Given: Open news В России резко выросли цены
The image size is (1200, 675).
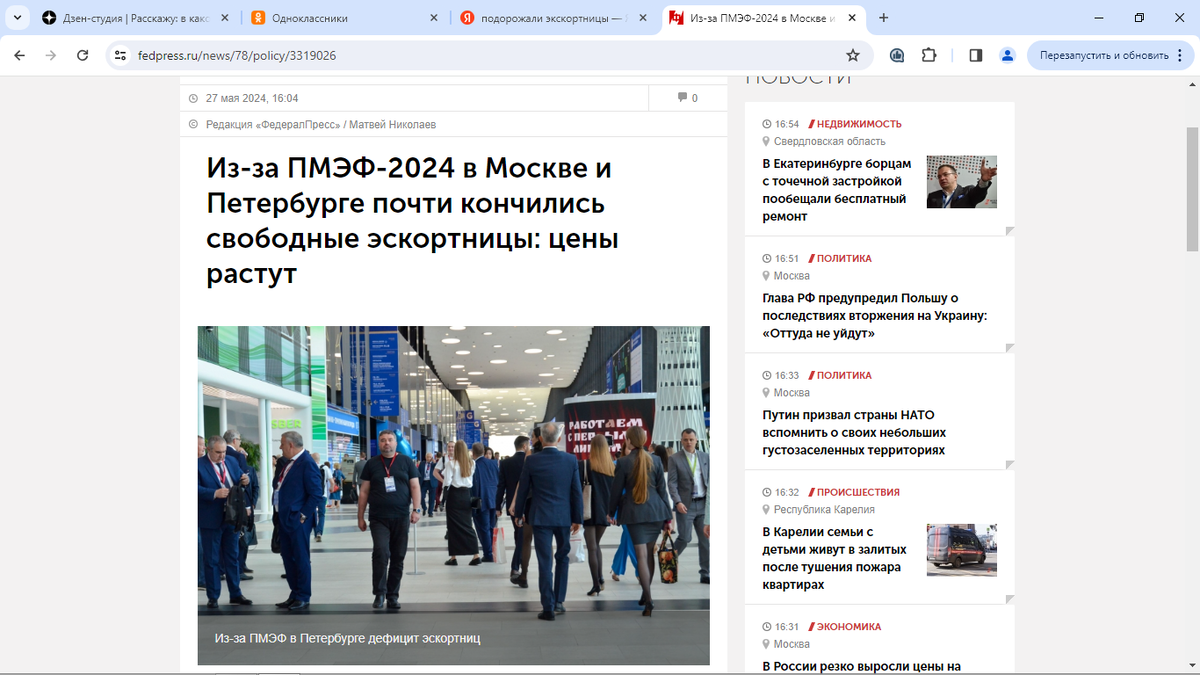Looking at the screenshot, I should 862,666.
